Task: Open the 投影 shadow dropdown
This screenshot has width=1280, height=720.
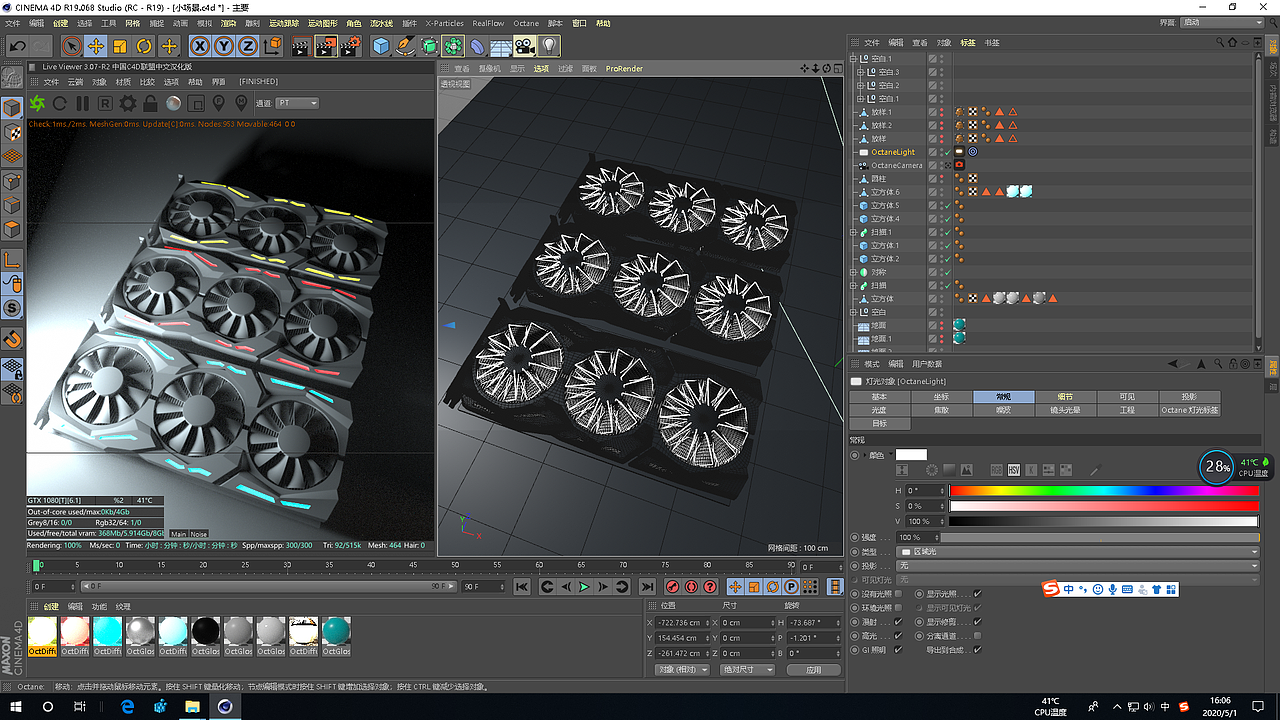Action: click(1078, 566)
